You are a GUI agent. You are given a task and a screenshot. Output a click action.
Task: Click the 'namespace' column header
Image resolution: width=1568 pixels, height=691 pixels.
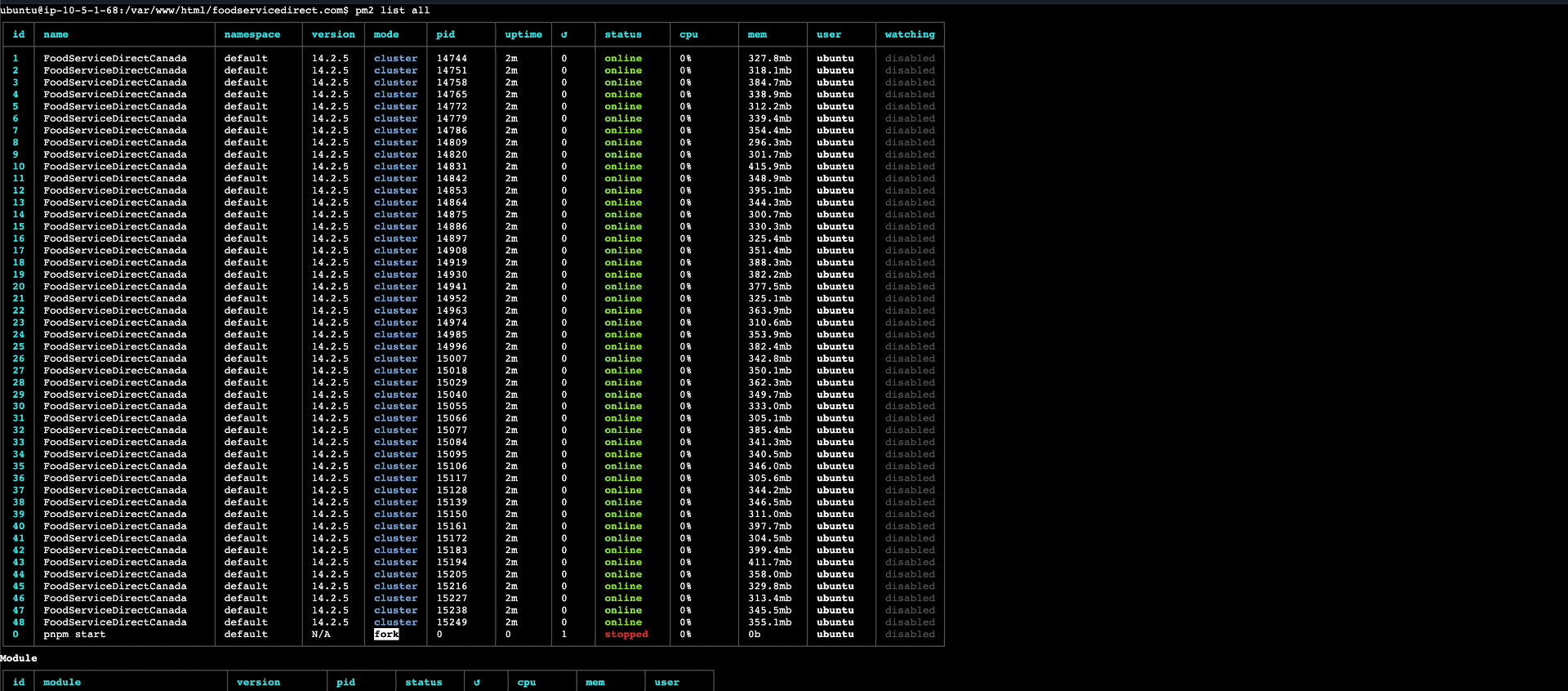pyautogui.click(x=252, y=34)
